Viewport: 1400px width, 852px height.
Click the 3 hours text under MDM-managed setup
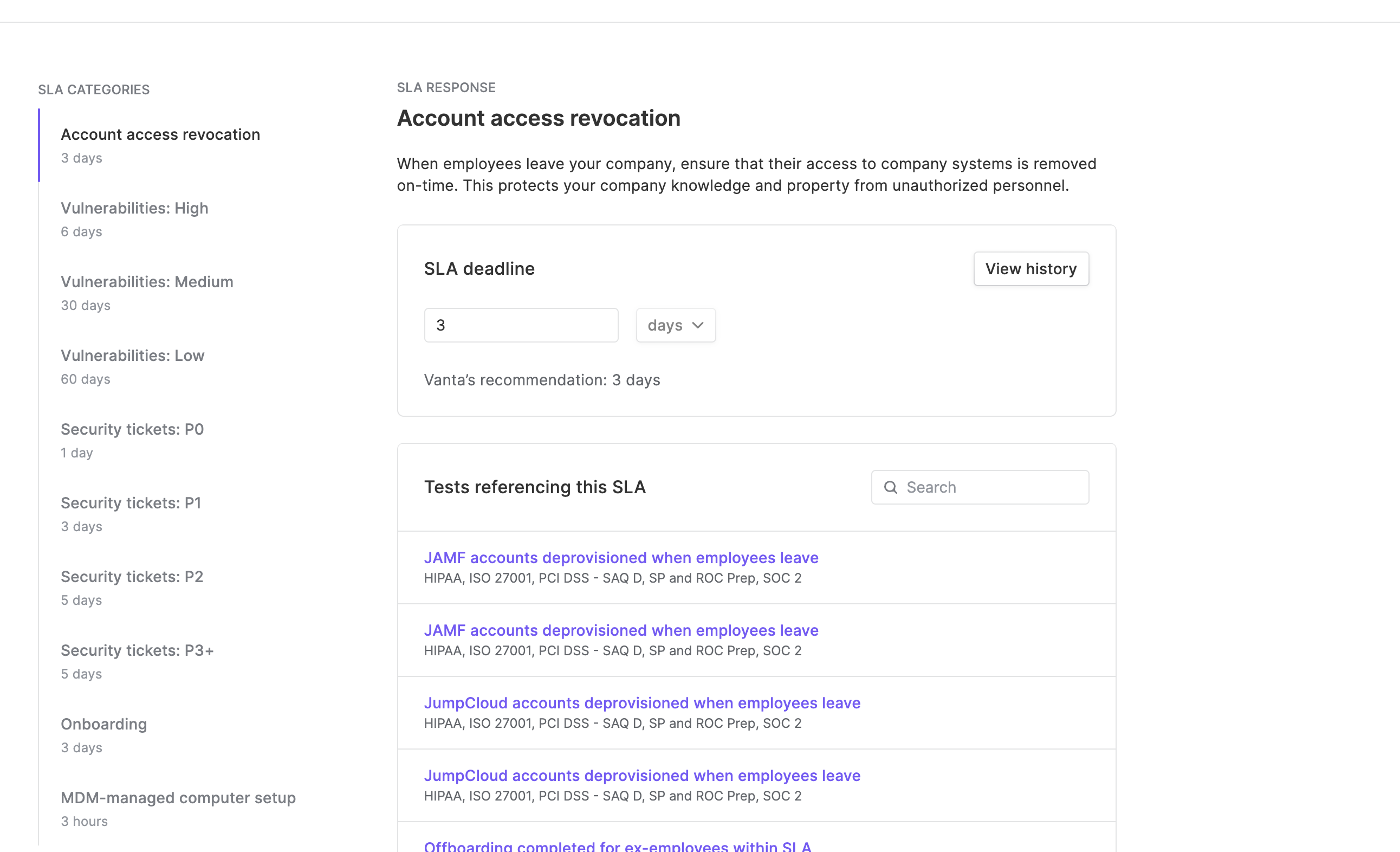[84, 821]
